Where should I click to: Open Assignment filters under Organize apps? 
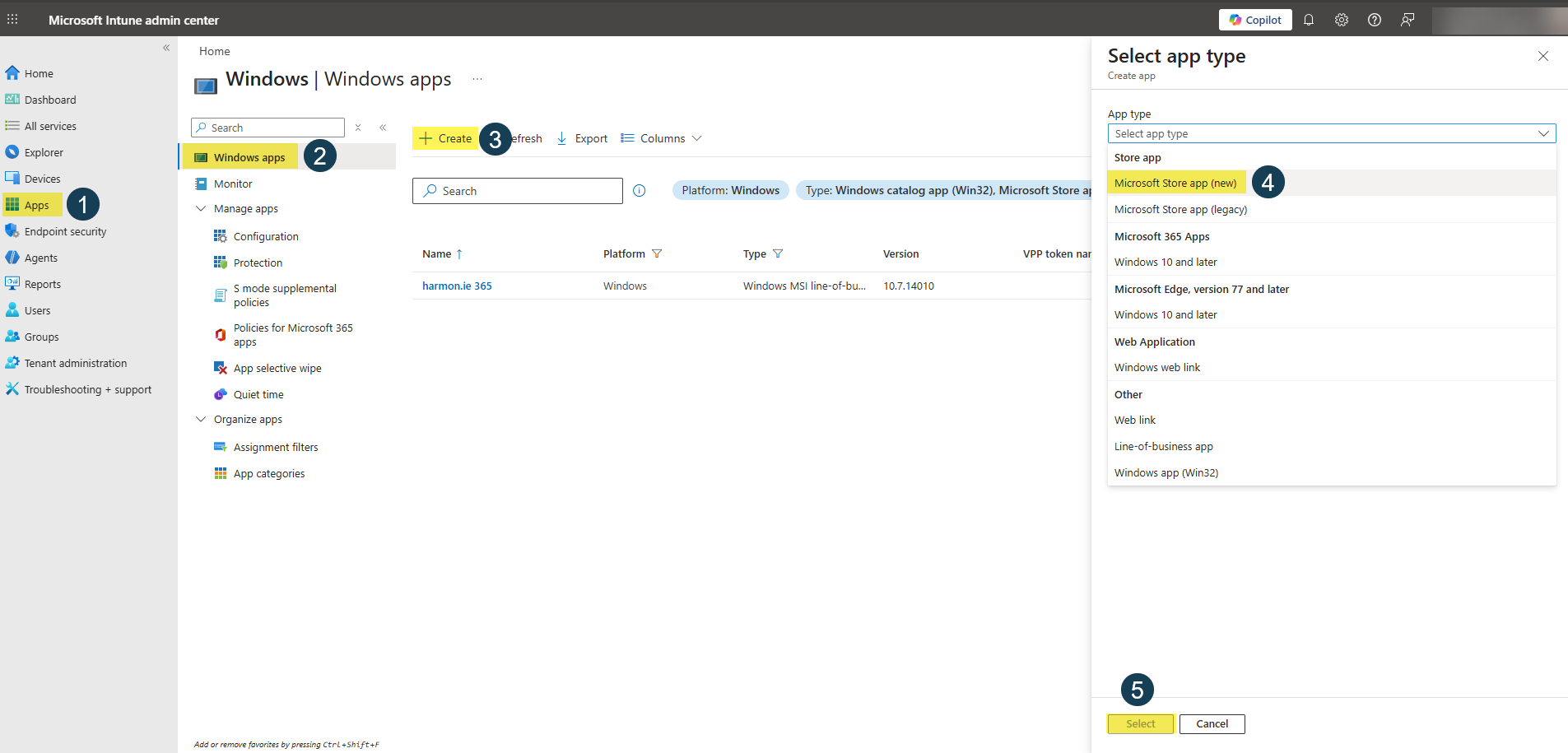(x=276, y=447)
